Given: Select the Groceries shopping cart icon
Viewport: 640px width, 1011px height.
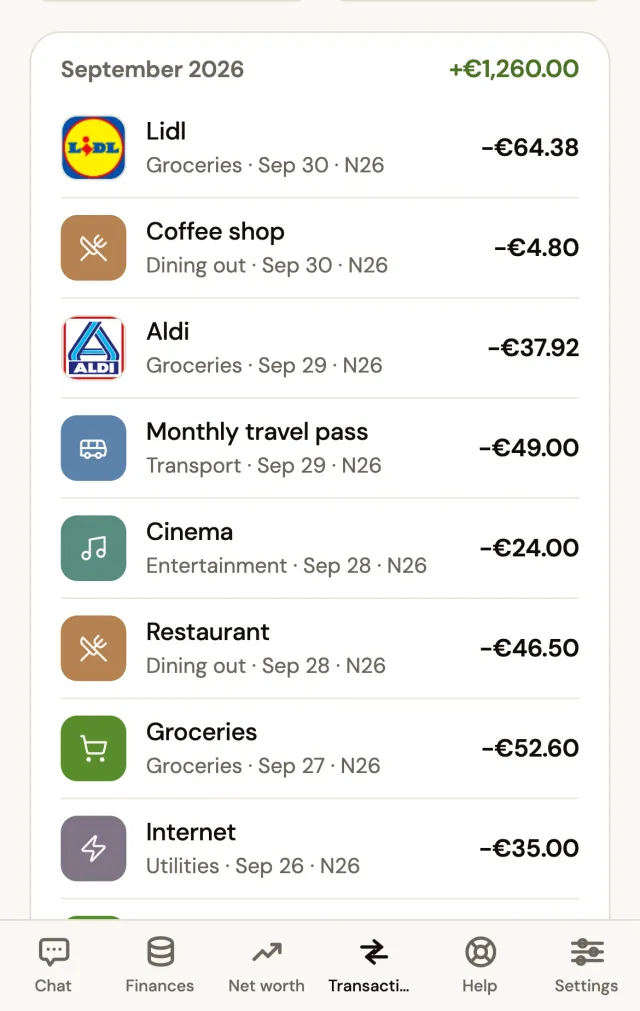Looking at the screenshot, I should coord(93,748).
